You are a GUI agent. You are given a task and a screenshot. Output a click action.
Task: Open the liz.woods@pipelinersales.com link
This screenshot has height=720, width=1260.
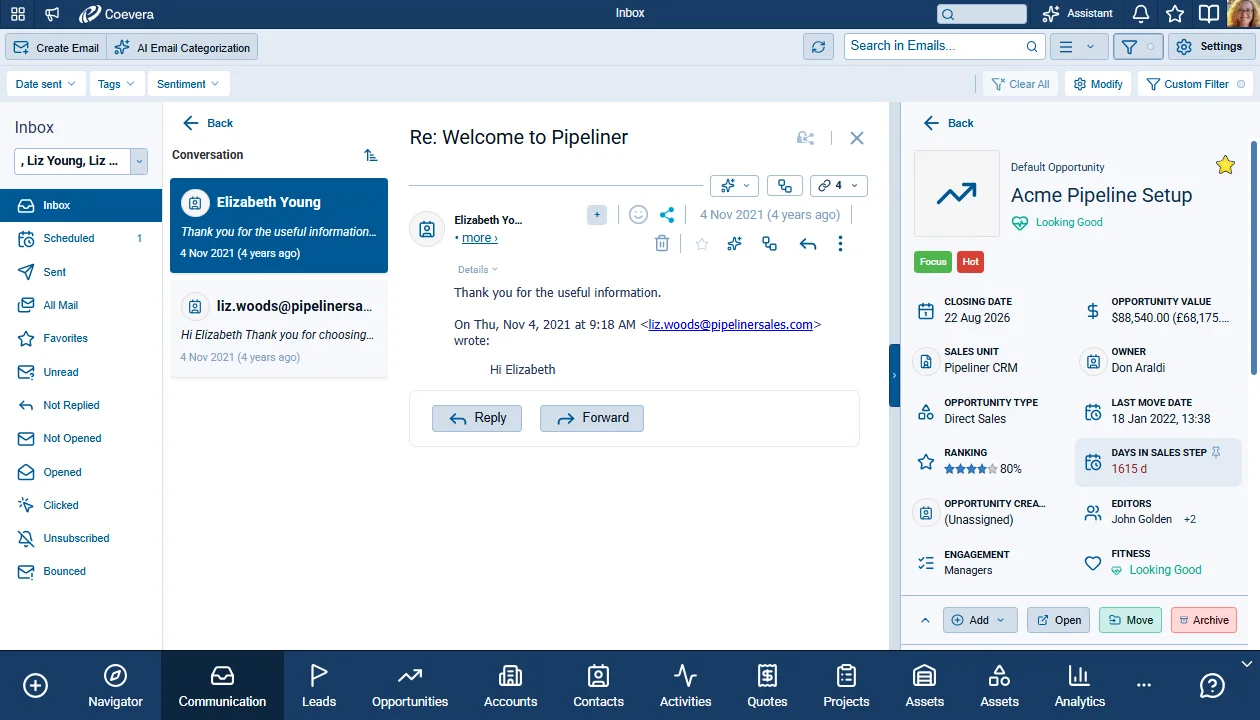click(731, 324)
